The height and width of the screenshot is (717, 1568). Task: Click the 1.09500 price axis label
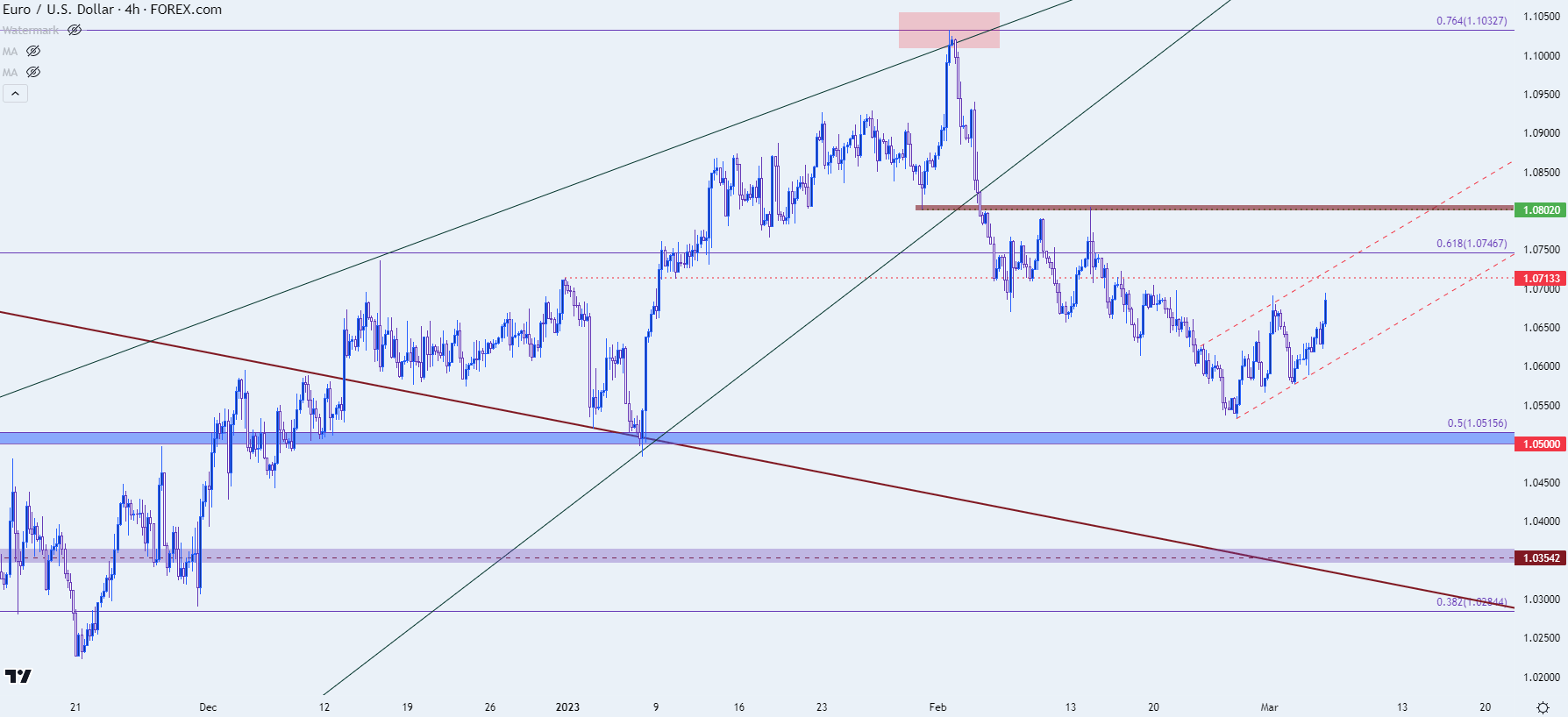point(1542,95)
